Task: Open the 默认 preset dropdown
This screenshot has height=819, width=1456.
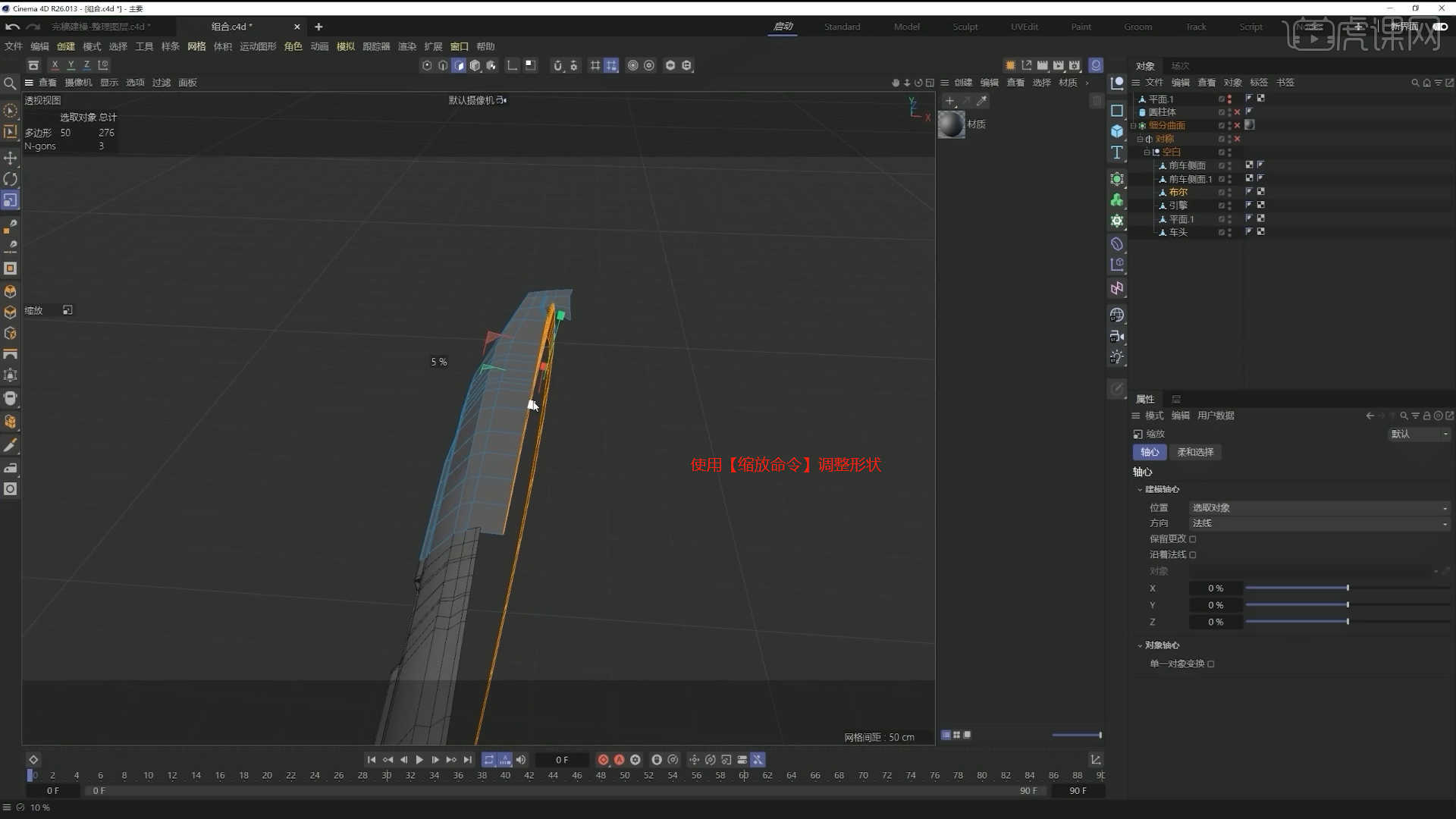Action: pos(1419,435)
